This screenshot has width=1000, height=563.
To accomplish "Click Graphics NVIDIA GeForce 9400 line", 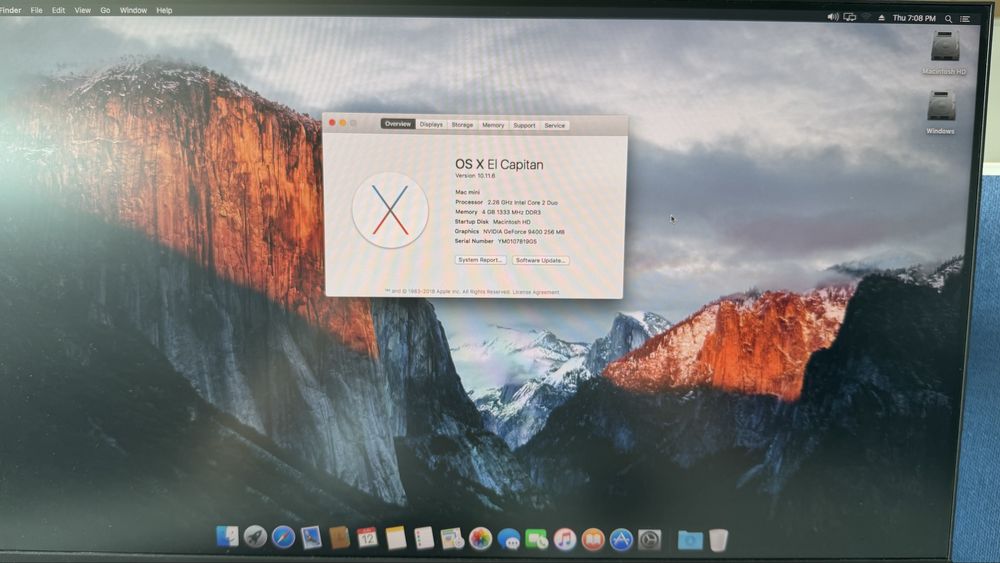I will click(x=510, y=231).
